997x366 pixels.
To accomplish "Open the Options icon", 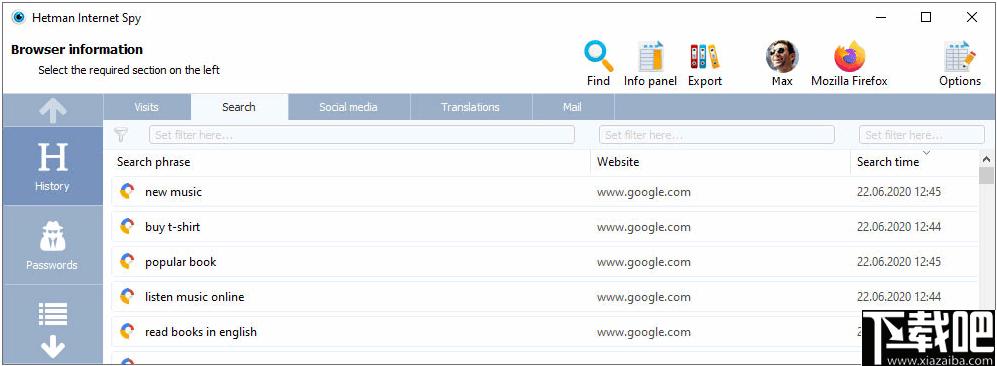I will (x=959, y=57).
